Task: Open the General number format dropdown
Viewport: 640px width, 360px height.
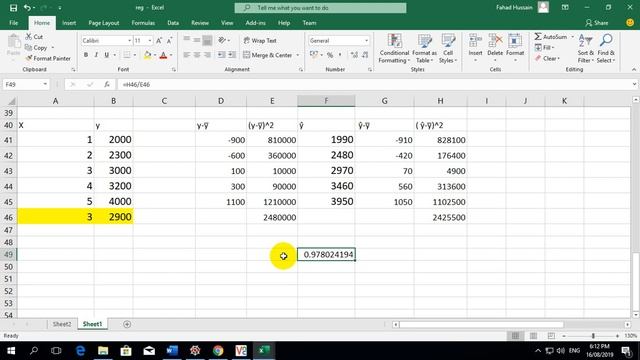Action: coord(366,40)
